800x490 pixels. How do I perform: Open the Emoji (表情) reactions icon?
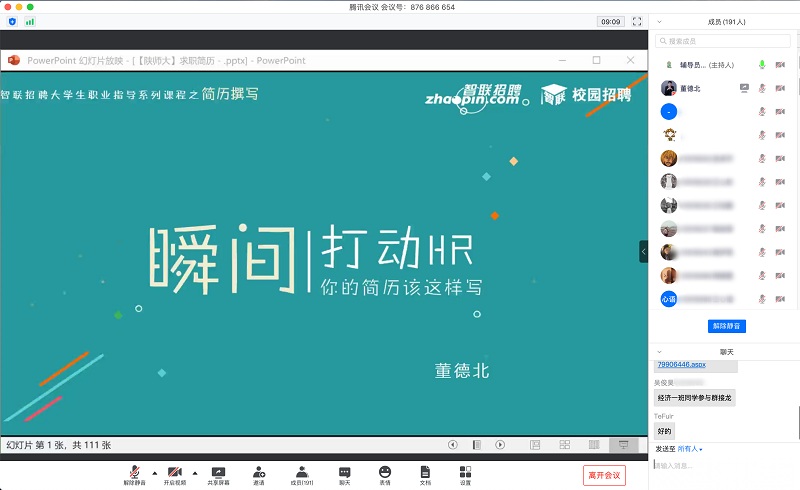385,471
